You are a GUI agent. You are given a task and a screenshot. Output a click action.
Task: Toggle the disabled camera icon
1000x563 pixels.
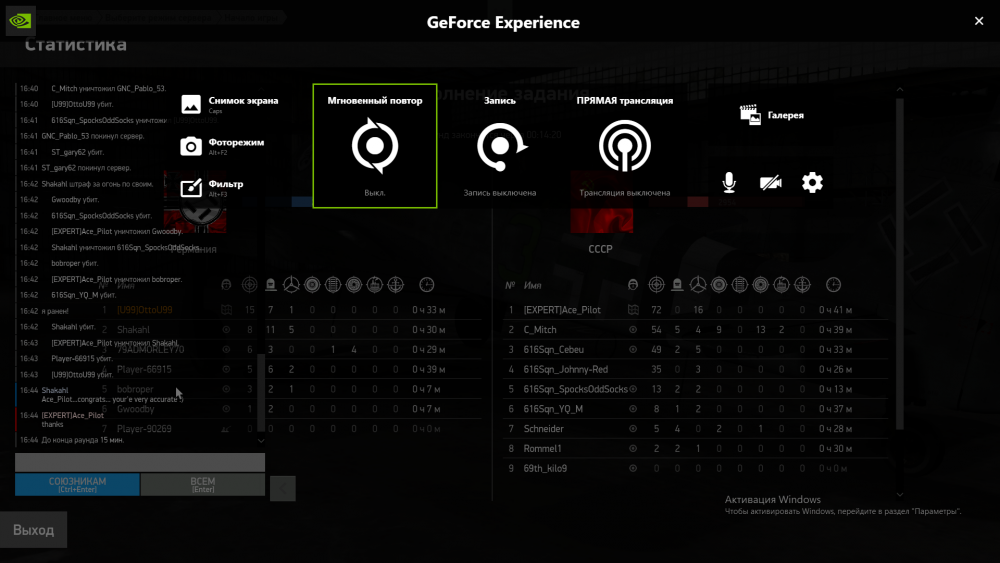[x=770, y=183]
